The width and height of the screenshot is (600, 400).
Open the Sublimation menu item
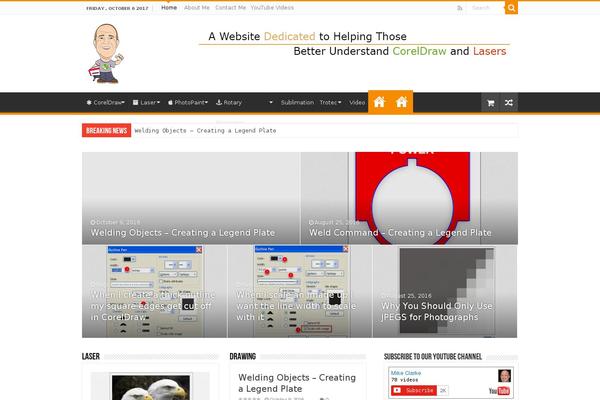click(297, 103)
